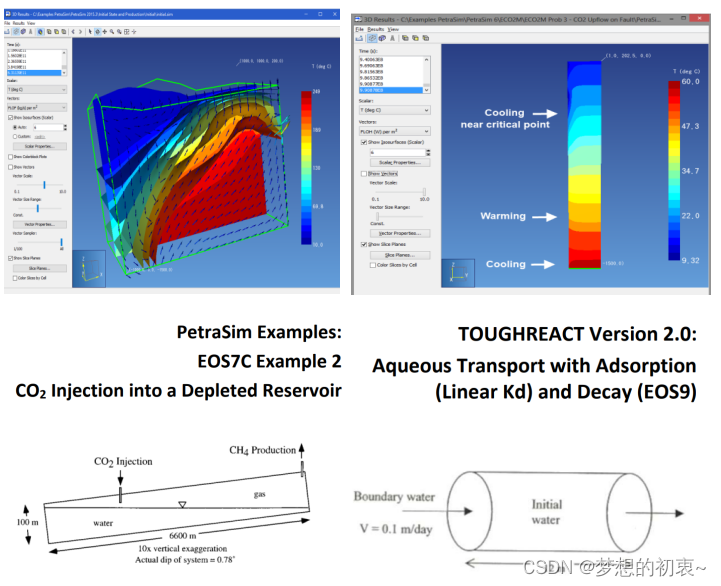Click the first toolbar icon in left window

click(x=7, y=32)
